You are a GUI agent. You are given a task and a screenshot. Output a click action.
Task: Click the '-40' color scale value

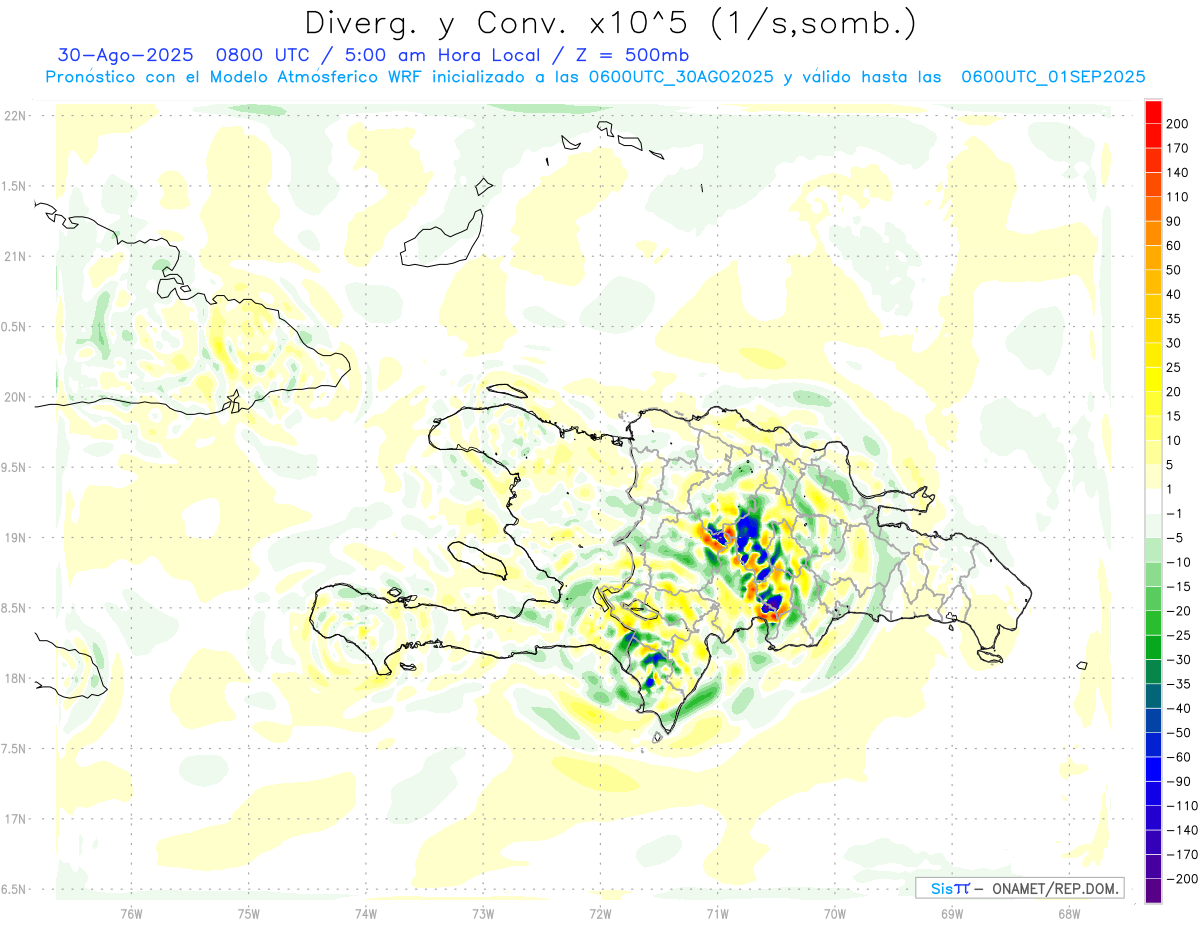coord(1178,708)
